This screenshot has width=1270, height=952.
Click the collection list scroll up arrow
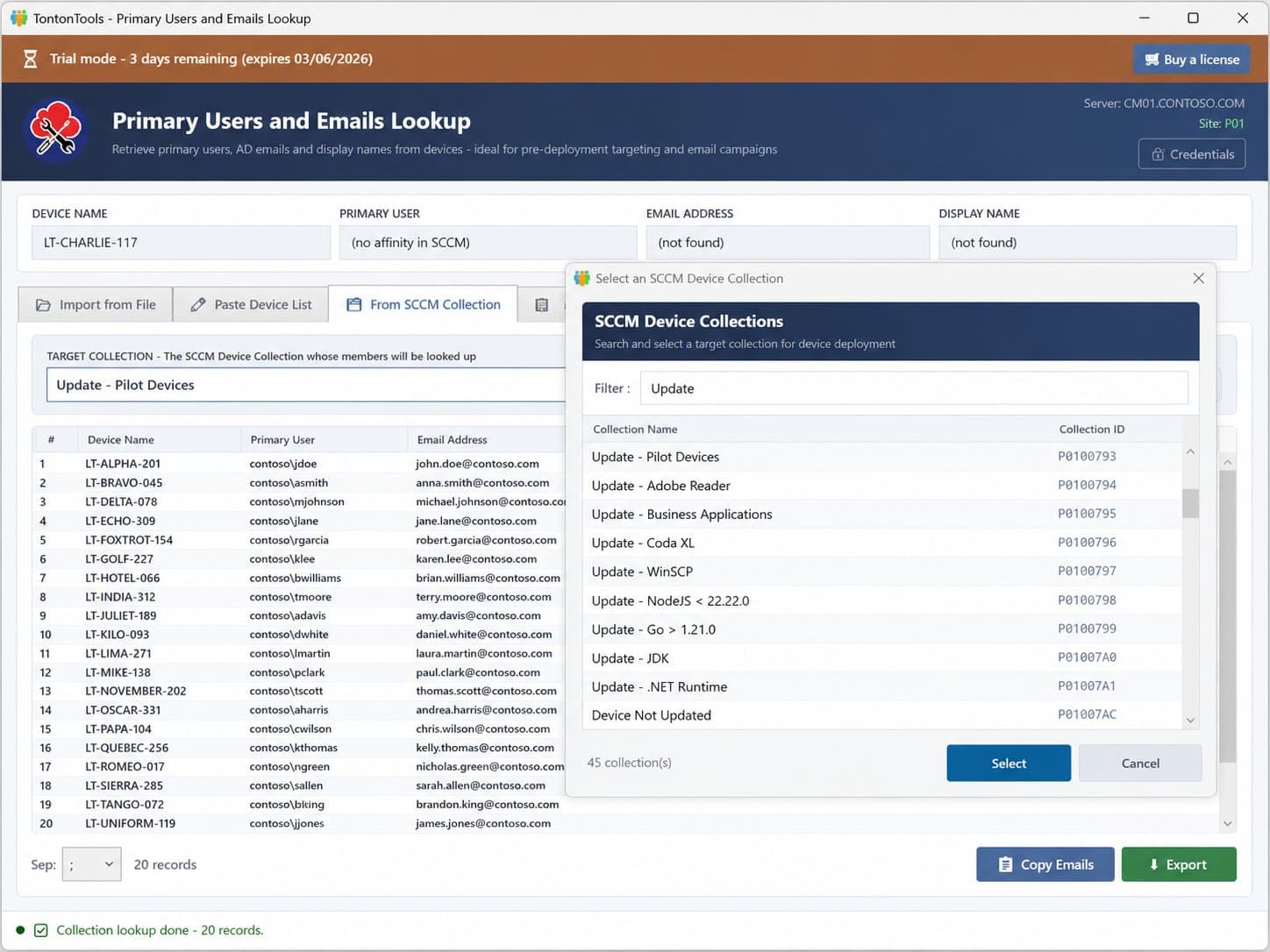pyautogui.click(x=1190, y=451)
